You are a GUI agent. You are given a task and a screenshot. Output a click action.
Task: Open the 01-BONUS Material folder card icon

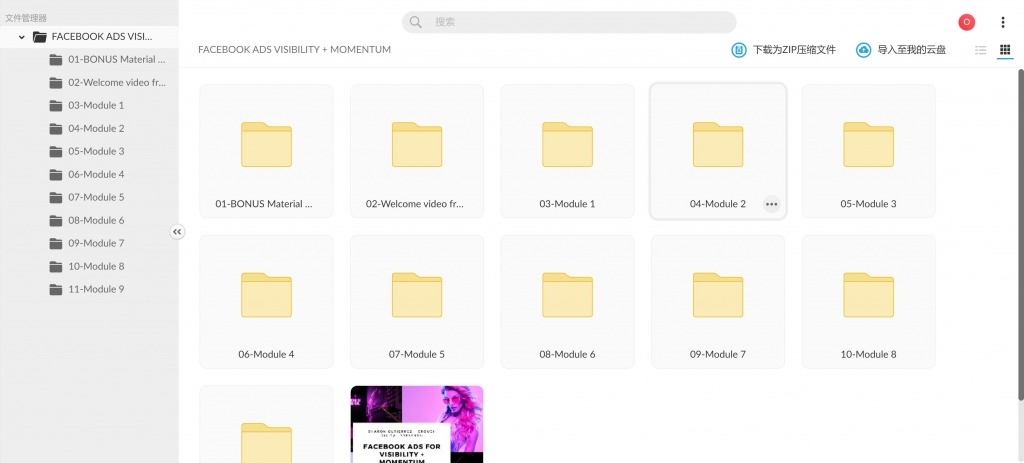[x=266, y=144]
